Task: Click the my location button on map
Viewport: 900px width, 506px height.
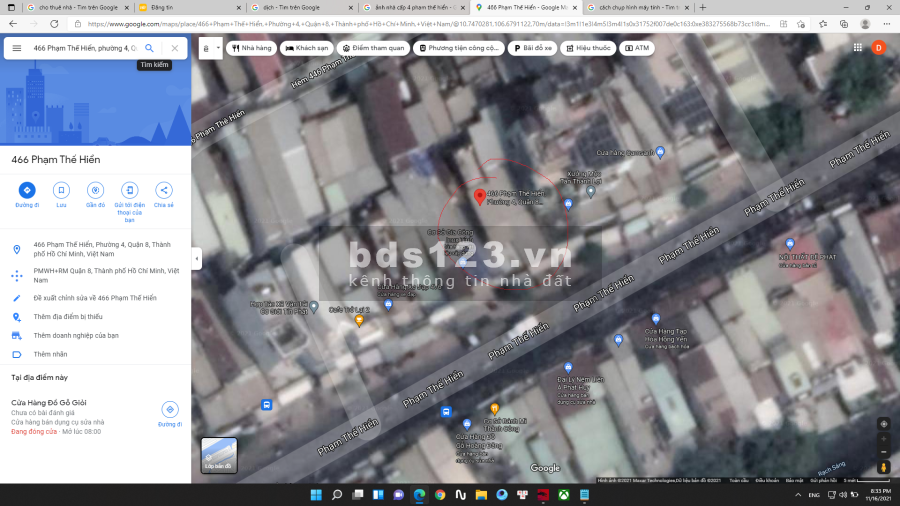Action: click(884, 424)
